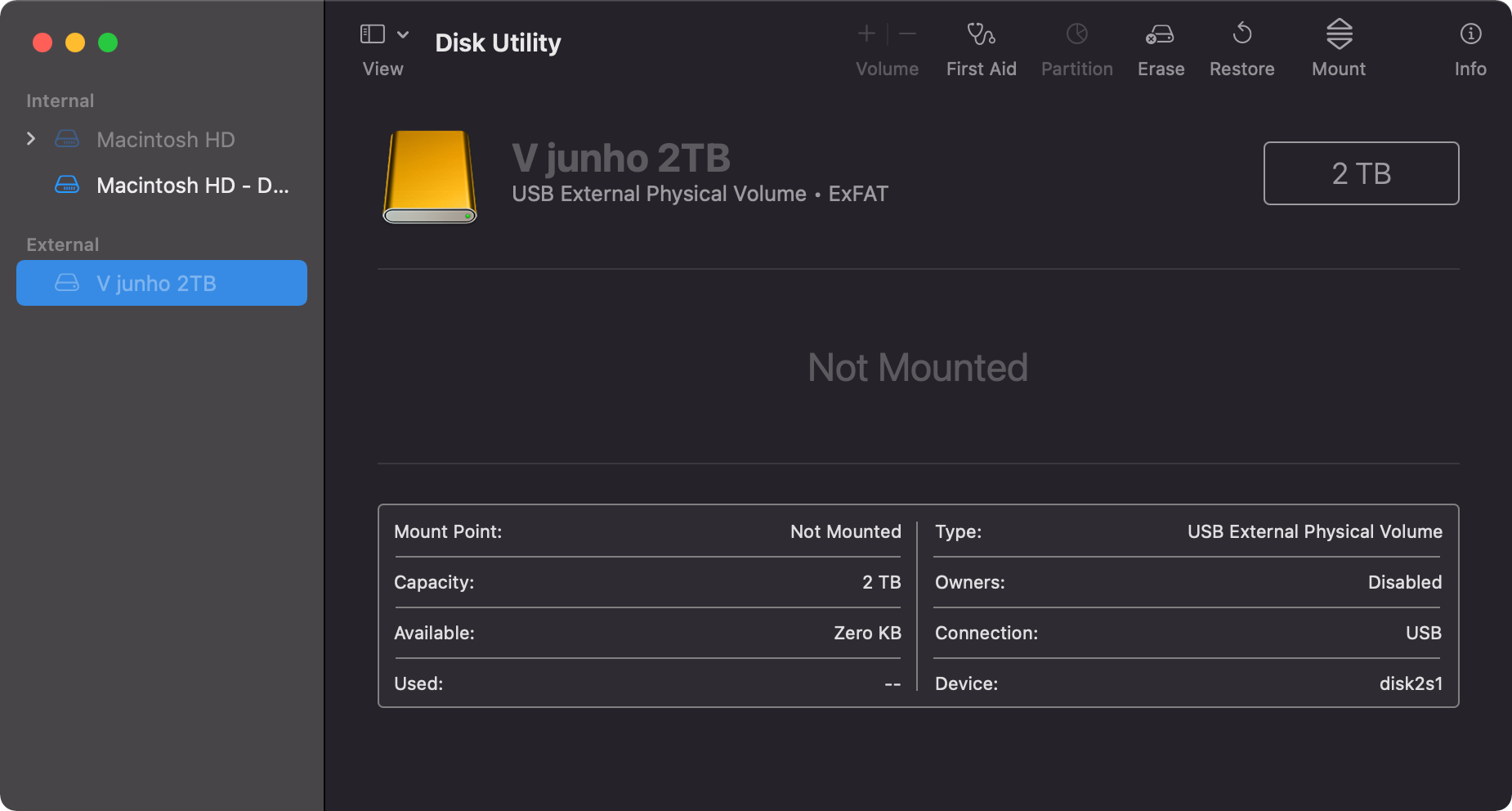Click the Erase drive icon
The width and height of the screenshot is (1512, 811).
tap(1160, 34)
